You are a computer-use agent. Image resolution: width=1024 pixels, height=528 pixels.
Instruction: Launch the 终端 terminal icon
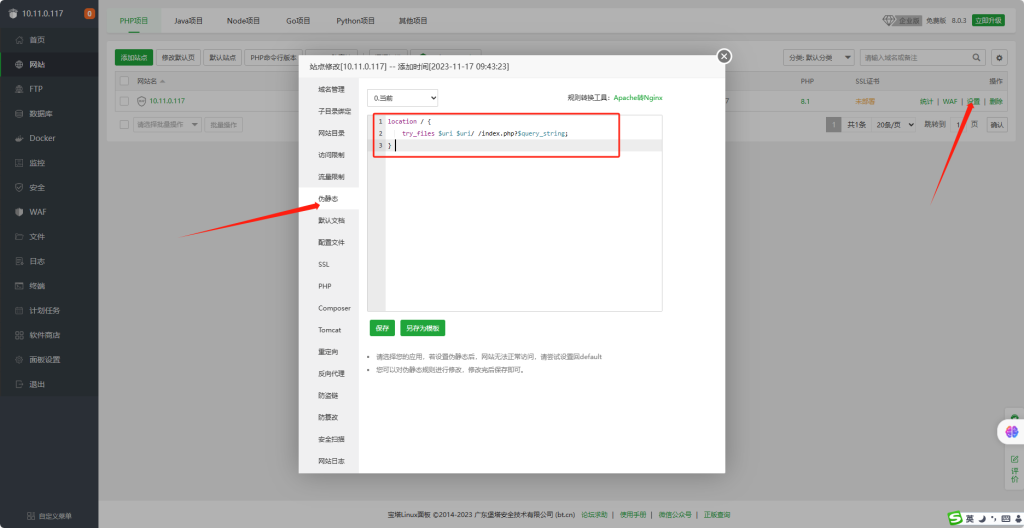19,286
